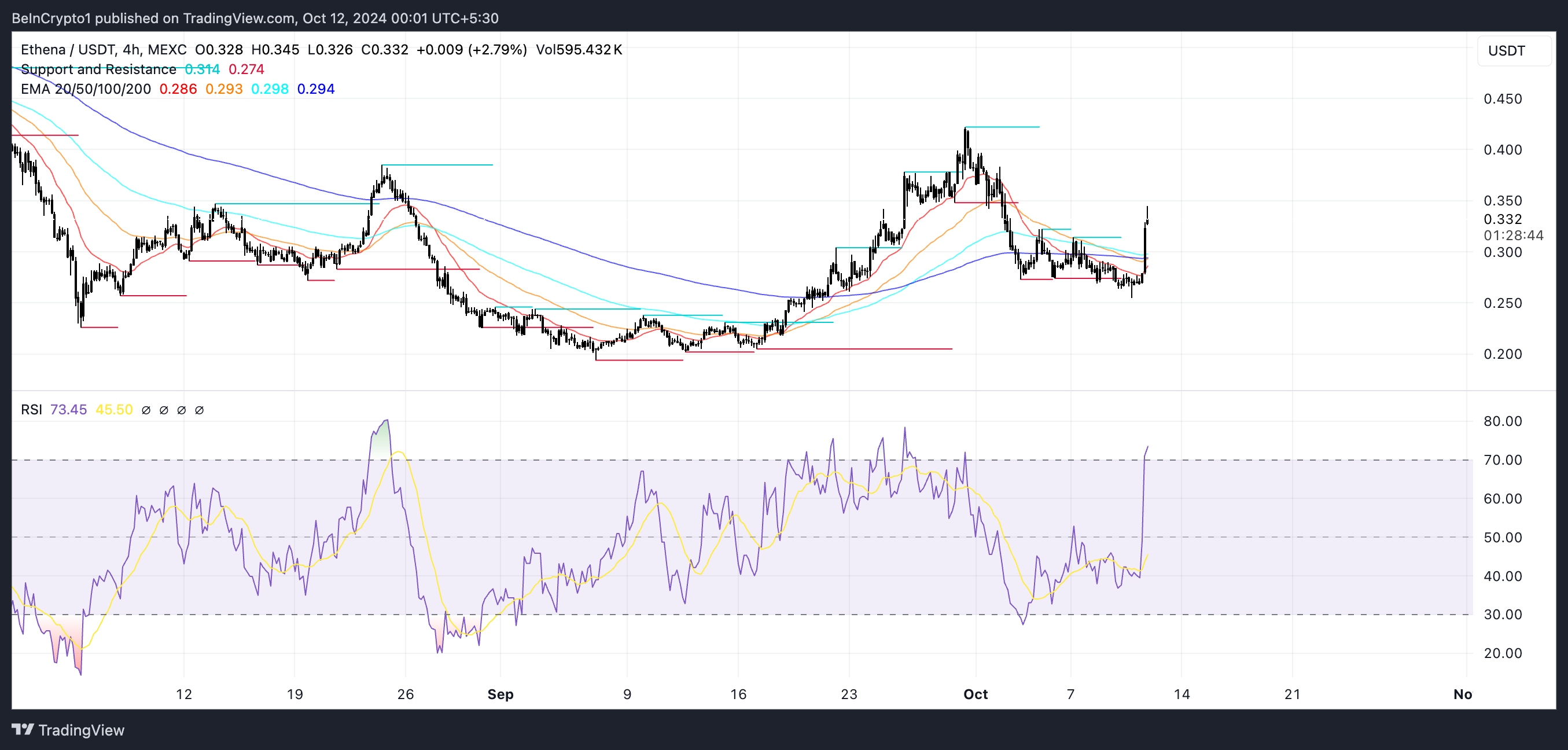This screenshot has width=1568, height=750.
Task: Select the Ethena / USDT symbol title
Action: coord(69,50)
